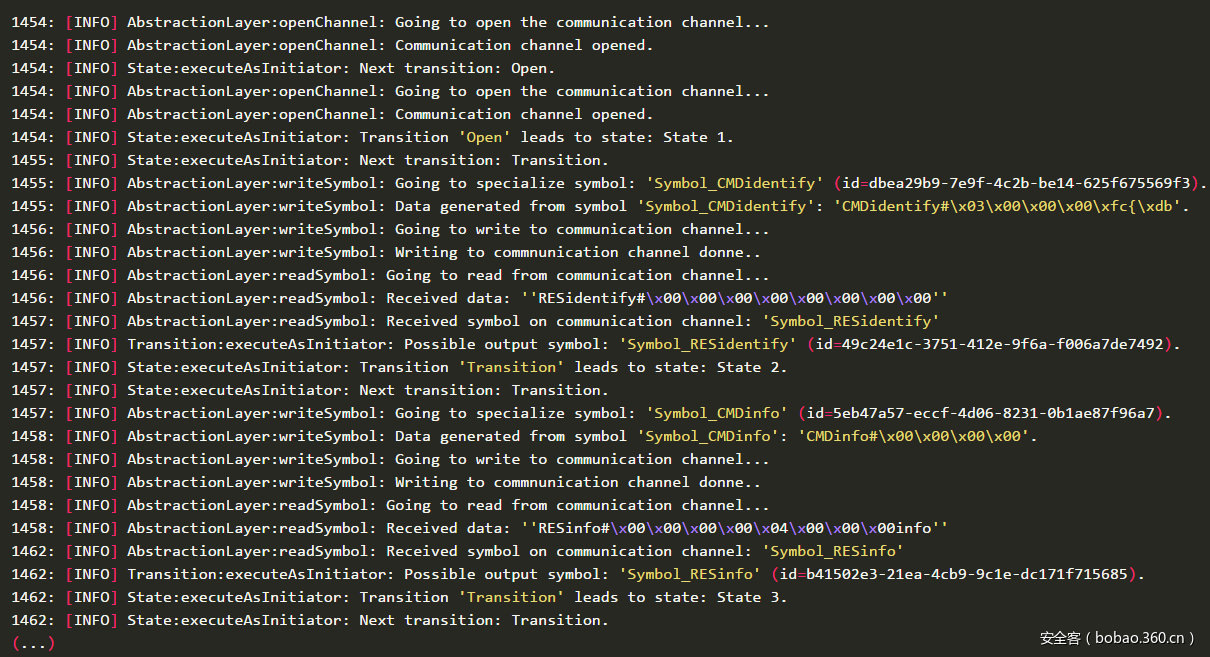Click 'Next transition: Open.' log message
1210x657 pixels.
(457, 68)
